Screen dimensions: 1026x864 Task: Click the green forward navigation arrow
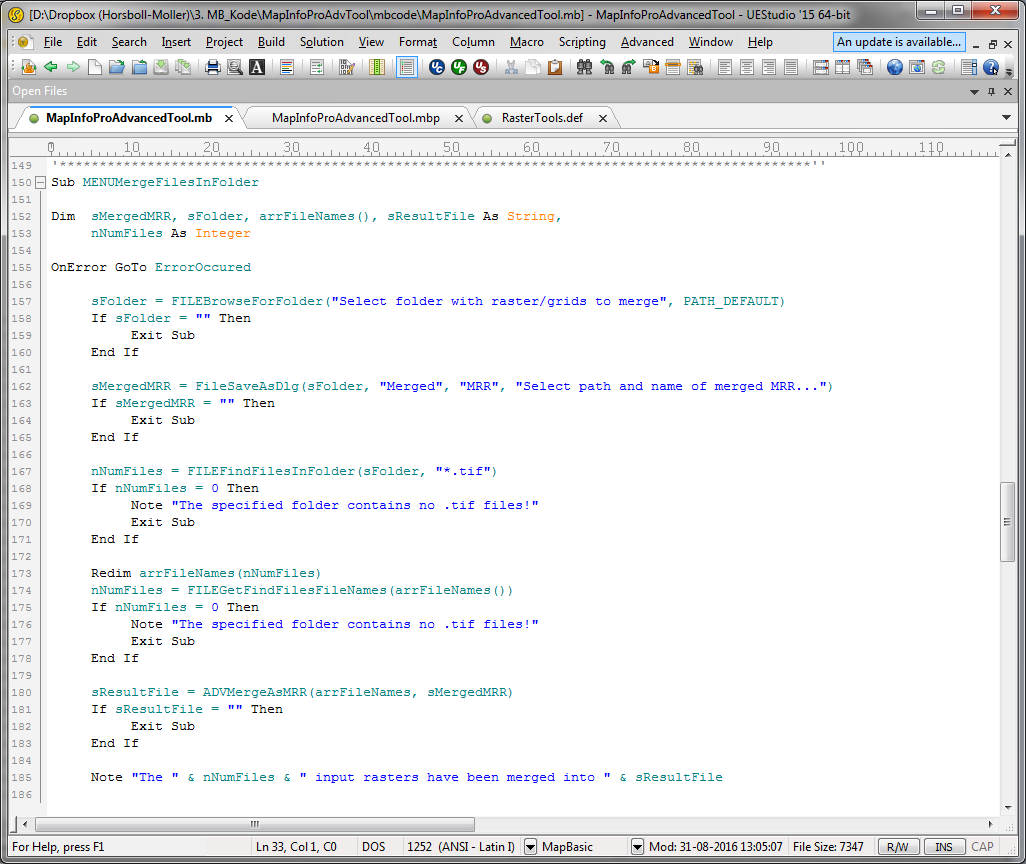[x=73, y=67]
